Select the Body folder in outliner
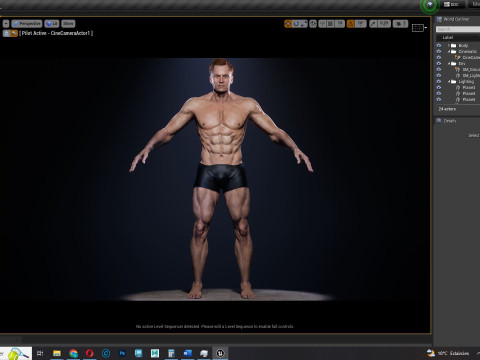The height and width of the screenshot is (360, 480). click(x=463, y=45)
